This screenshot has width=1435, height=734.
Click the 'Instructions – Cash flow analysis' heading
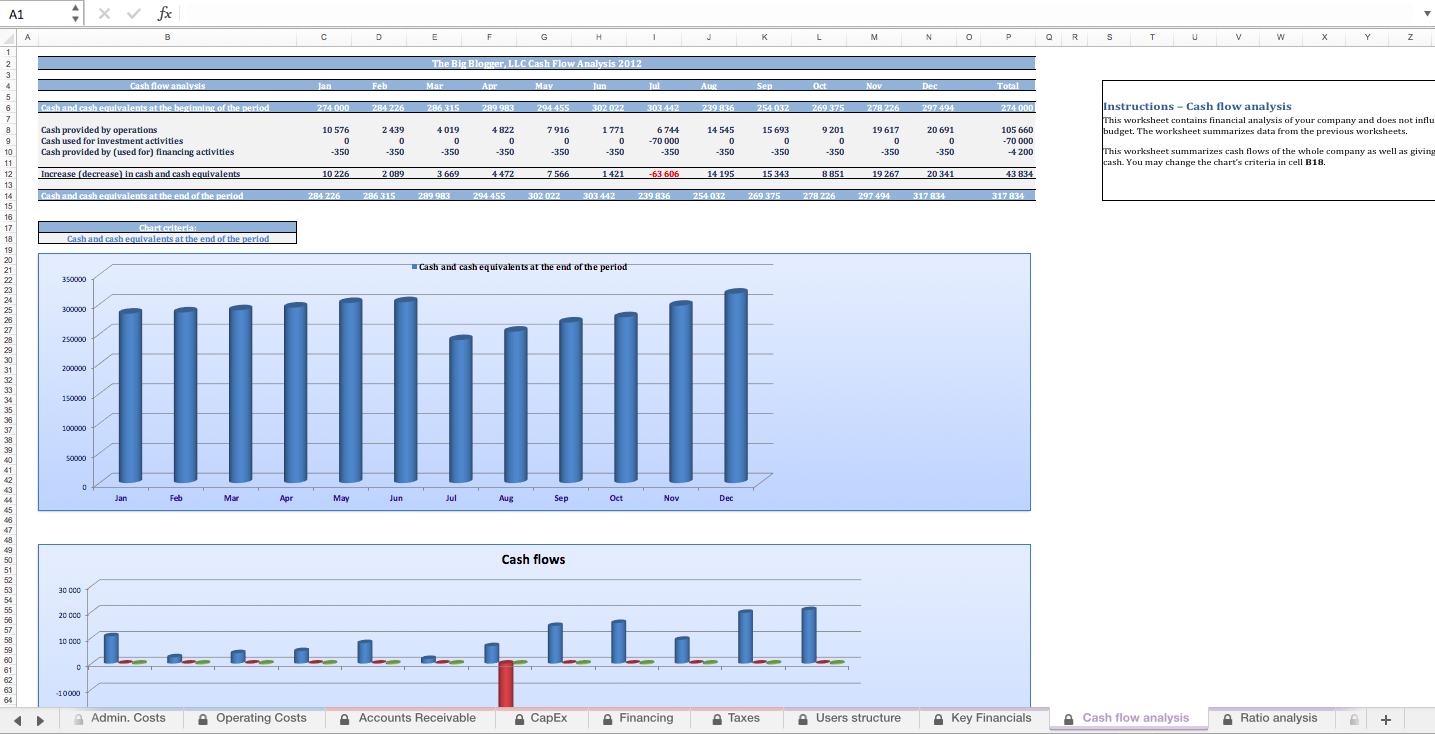click(x=1197, y=106)
